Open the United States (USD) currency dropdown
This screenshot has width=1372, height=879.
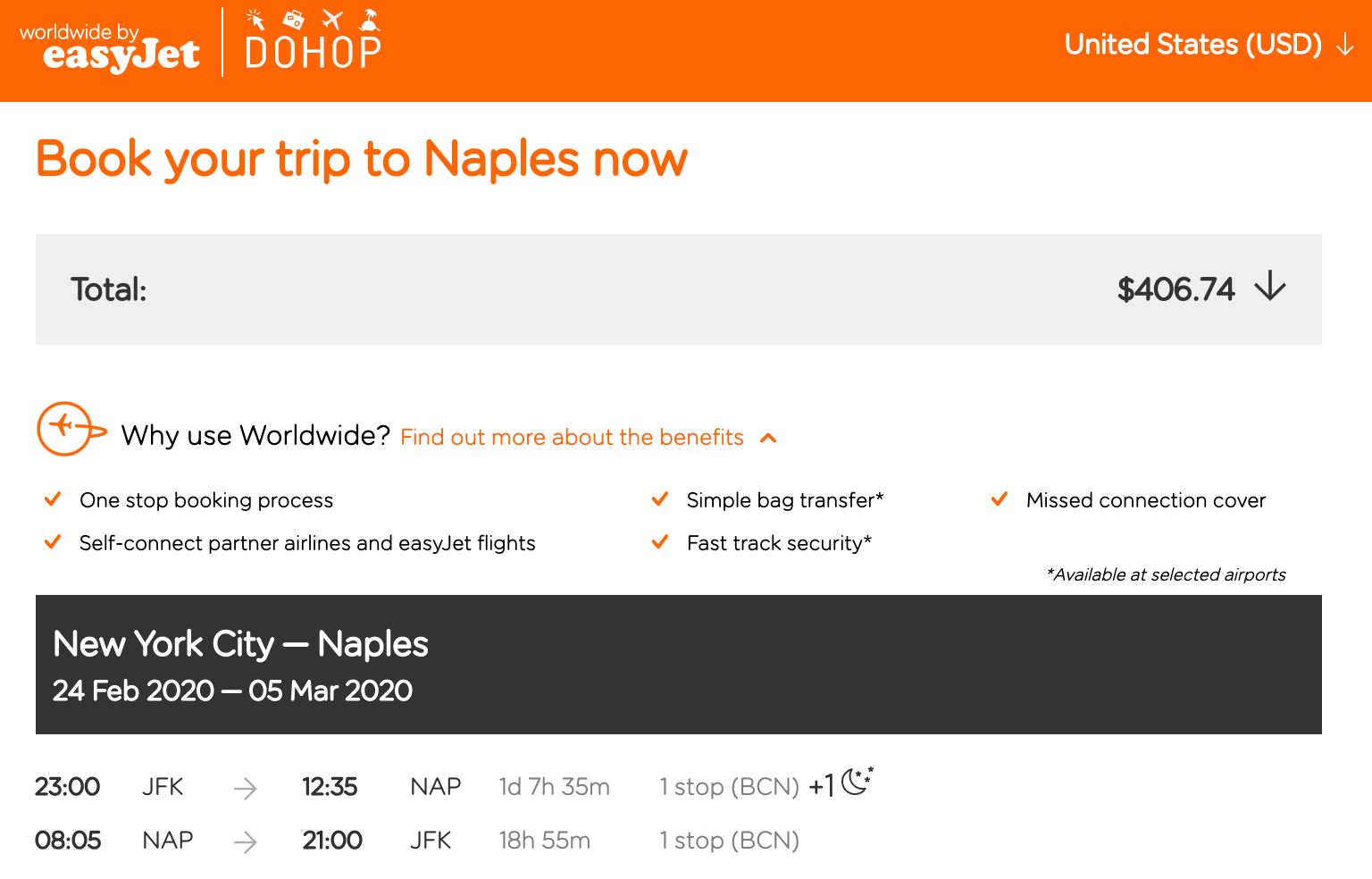tap(1208, 45)
